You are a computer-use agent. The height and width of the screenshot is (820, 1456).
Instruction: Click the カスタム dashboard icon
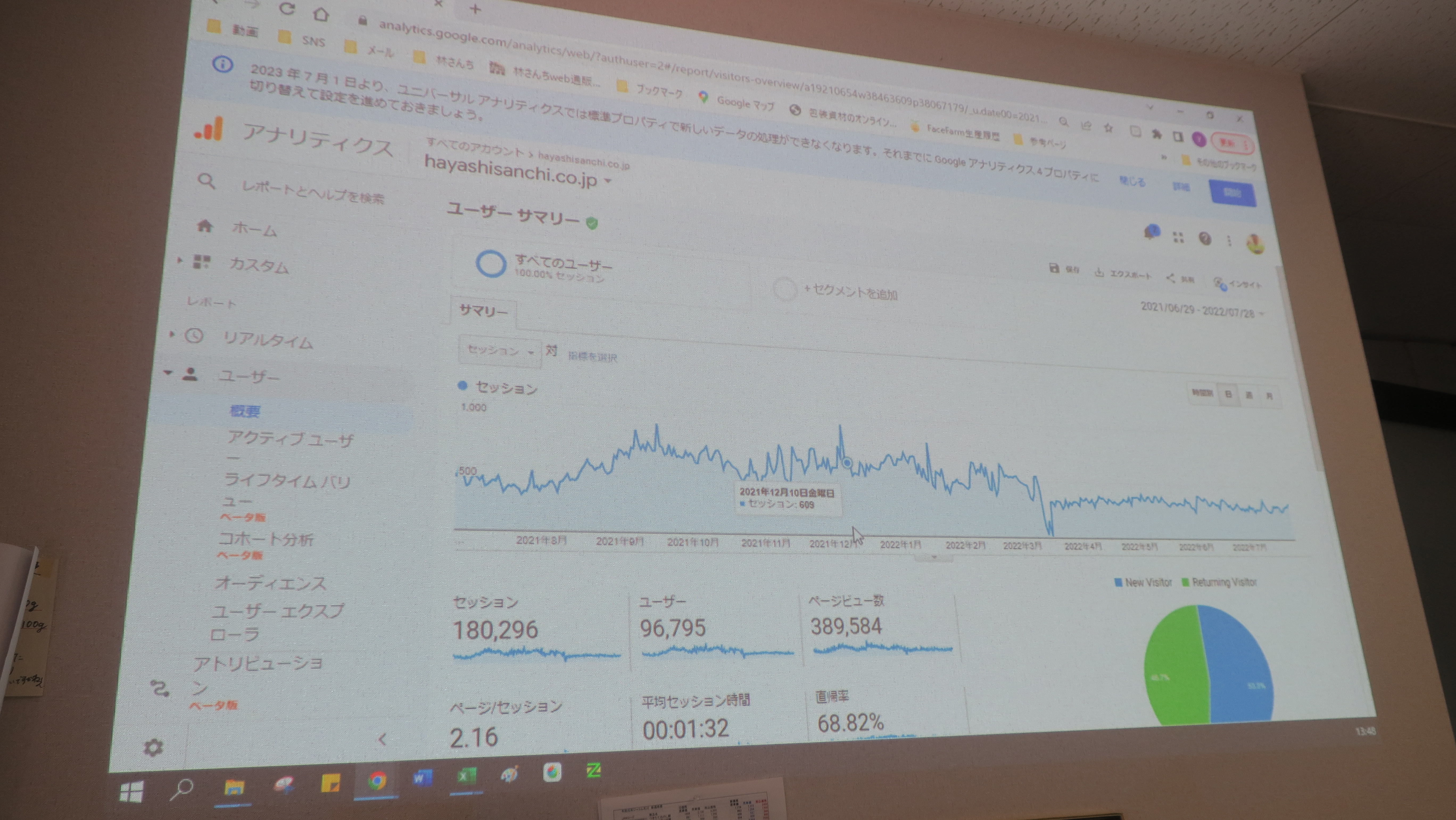point(202,261)
